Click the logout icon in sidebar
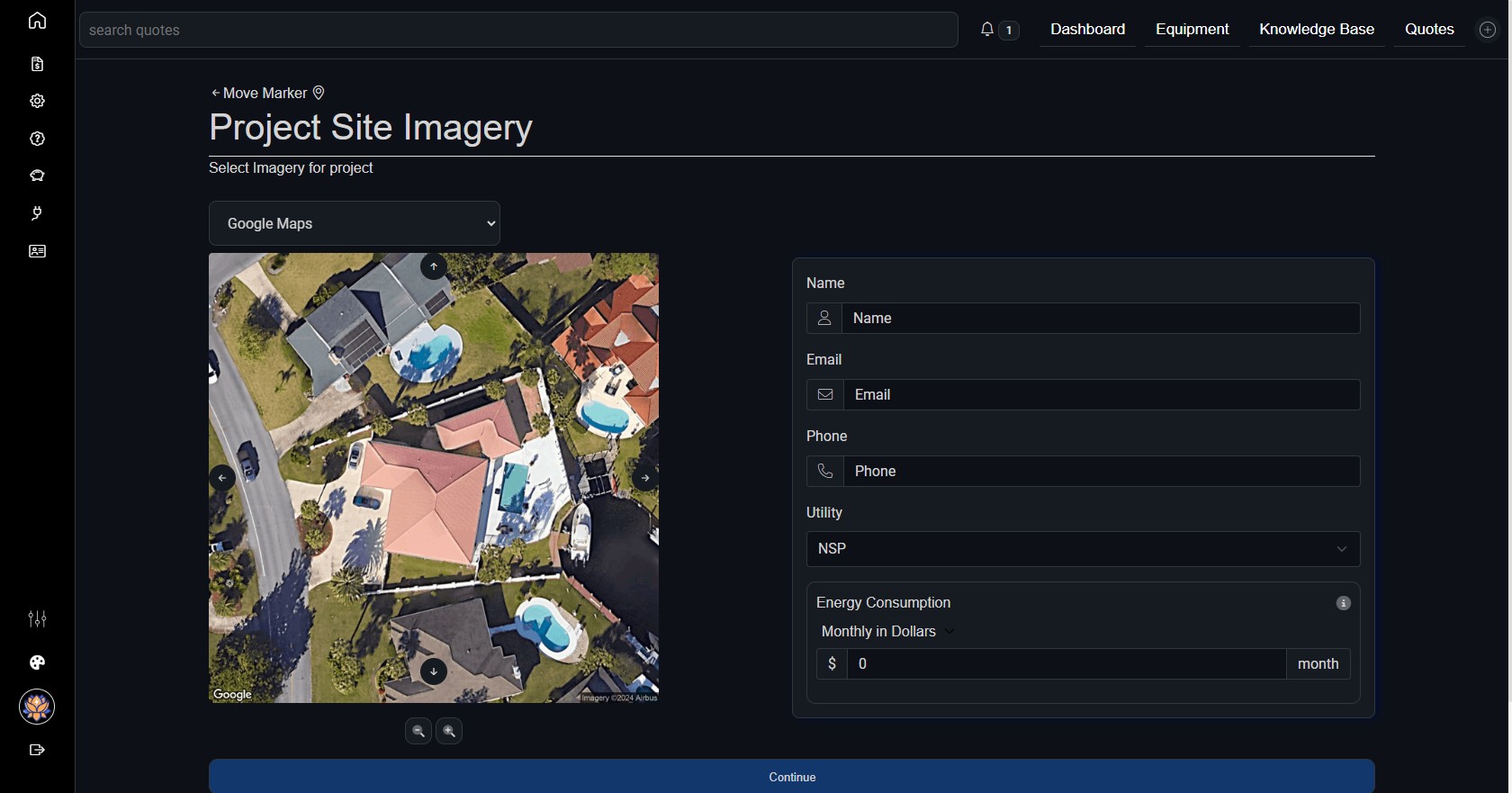Image resolution: width=1512 pixels, height=793 pixels. 37,750
